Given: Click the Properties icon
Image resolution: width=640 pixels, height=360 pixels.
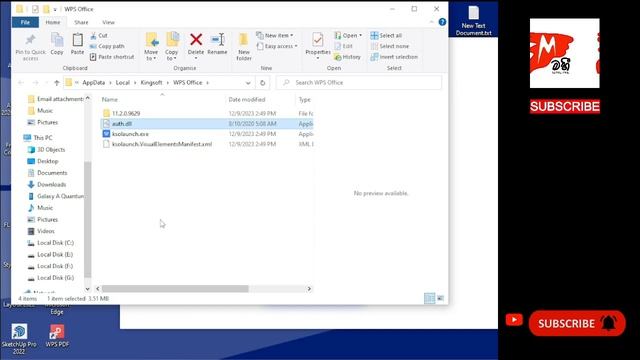Looking at the screenshot, I should tap(318, 40).
